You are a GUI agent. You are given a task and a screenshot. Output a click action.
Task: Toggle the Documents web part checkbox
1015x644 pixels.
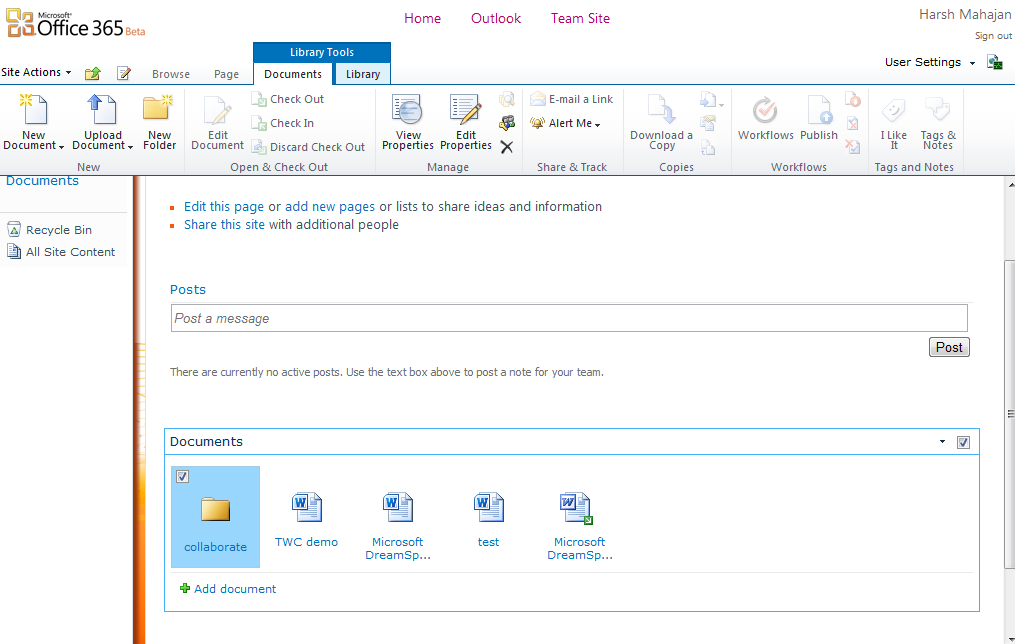tap(963, 442)
